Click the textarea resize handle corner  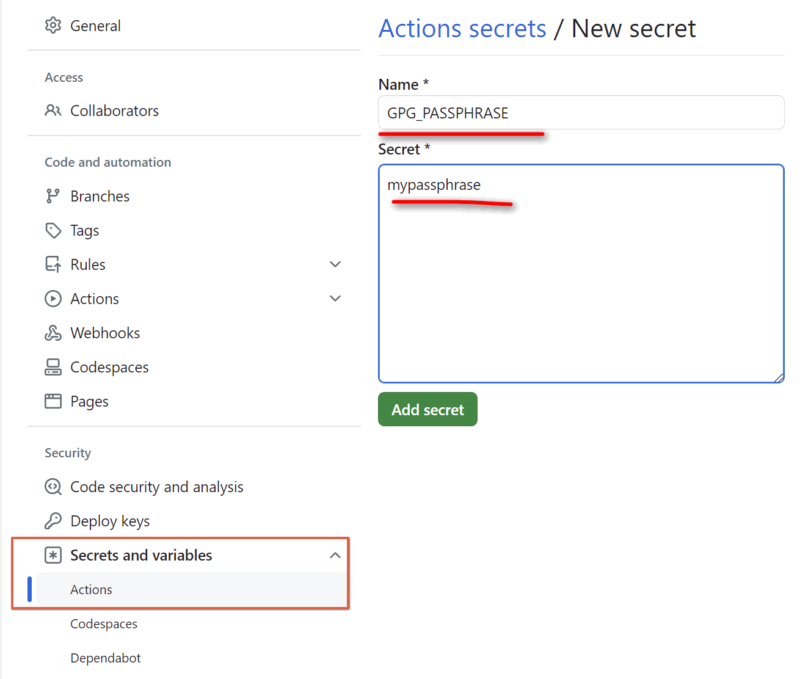click(778, 376)
